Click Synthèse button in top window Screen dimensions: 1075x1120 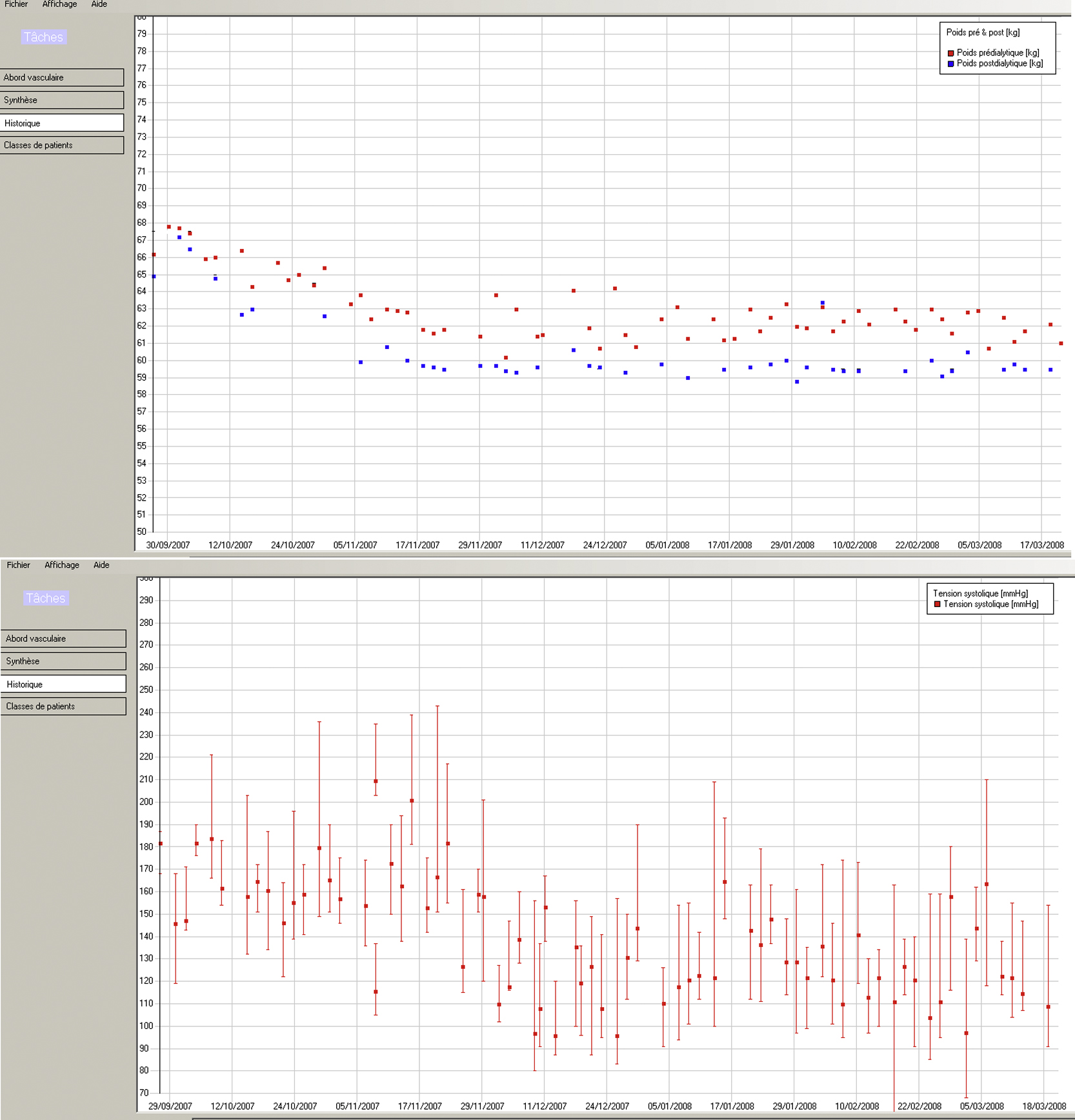point(62,100)
